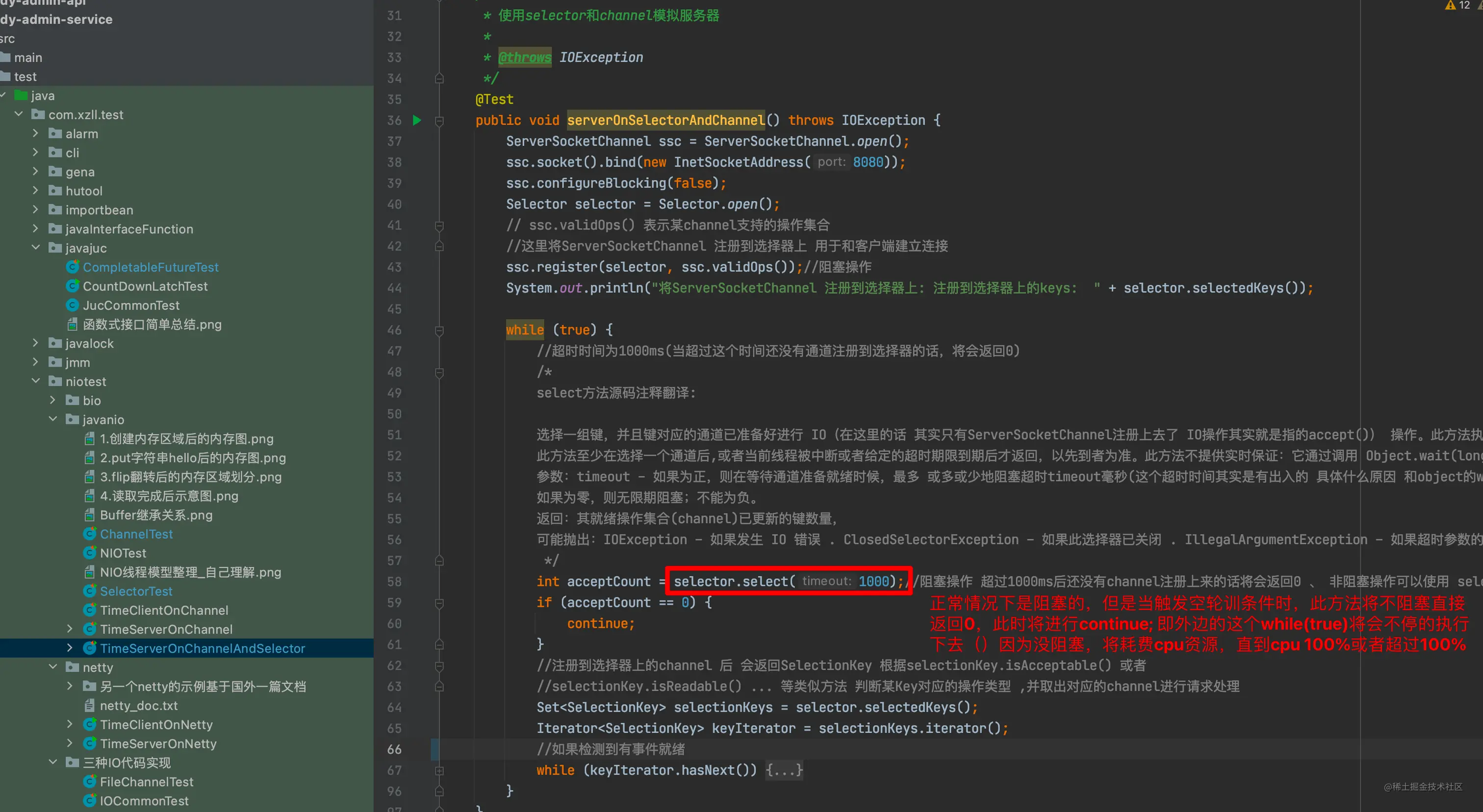Click the TimeClientOnChannel class icon
This screenshot has width=1483, height=812.
click(90, 610)
